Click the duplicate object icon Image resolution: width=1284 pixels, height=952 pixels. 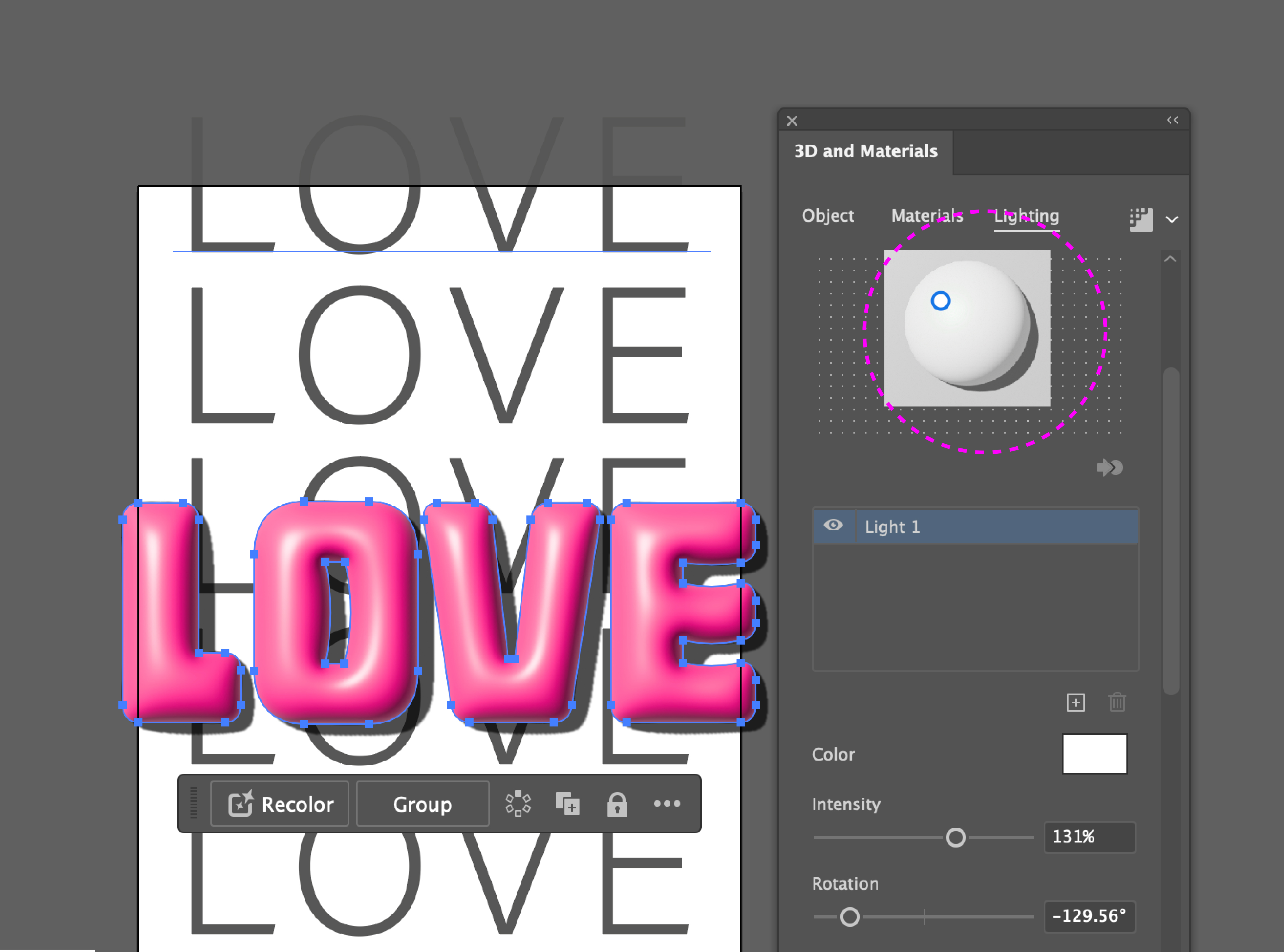(568, 803)
